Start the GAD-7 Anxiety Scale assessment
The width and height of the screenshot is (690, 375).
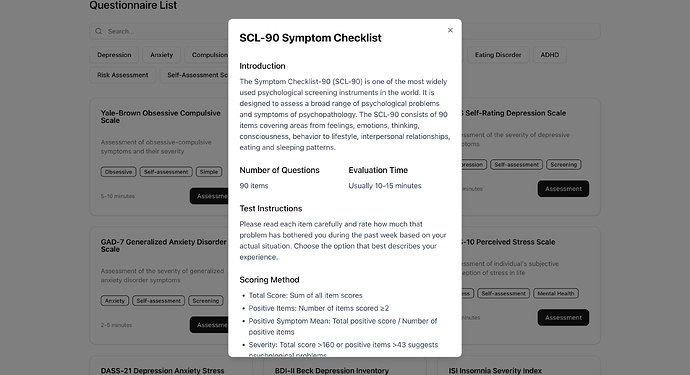(x=209, y=325)
